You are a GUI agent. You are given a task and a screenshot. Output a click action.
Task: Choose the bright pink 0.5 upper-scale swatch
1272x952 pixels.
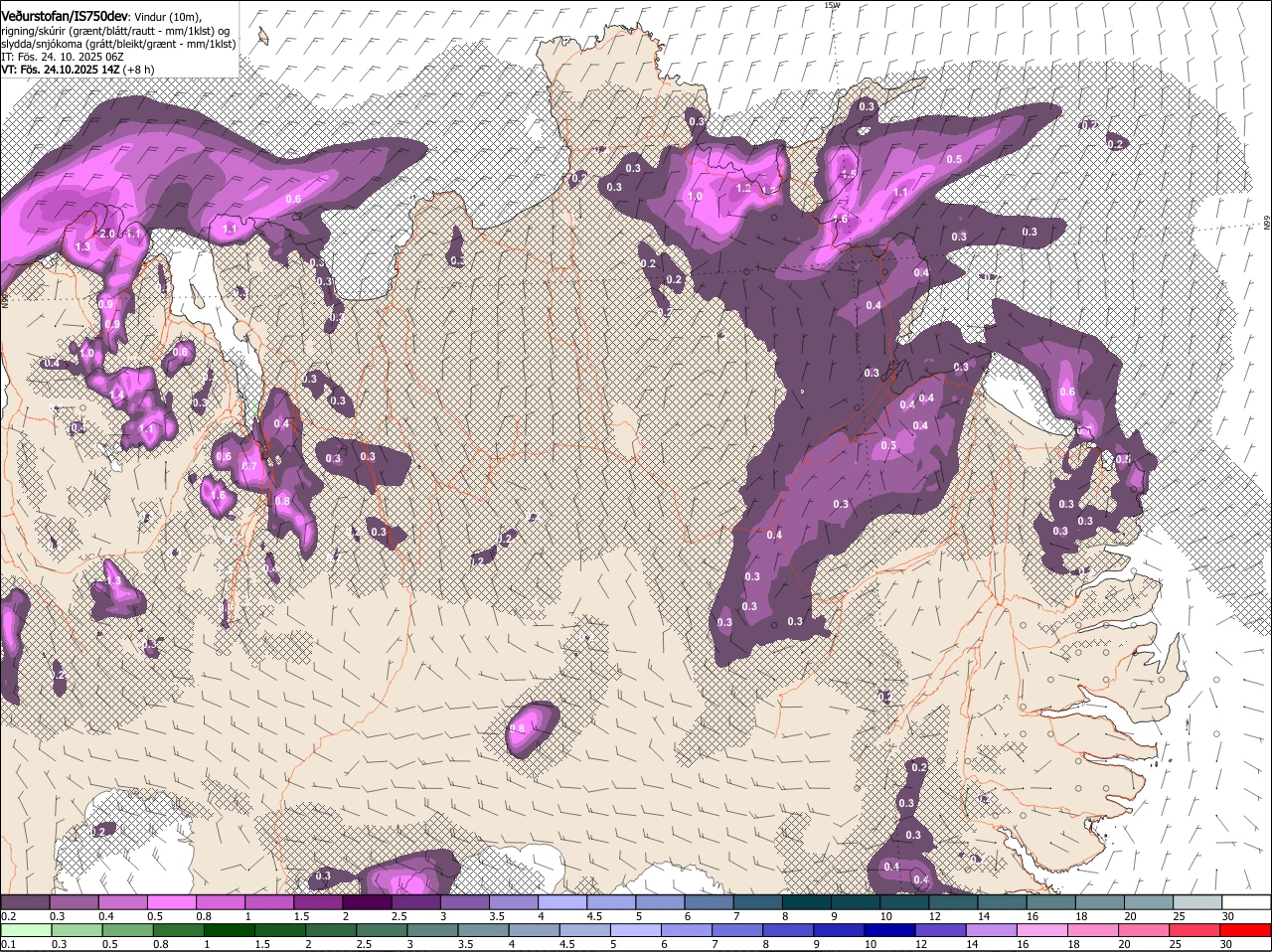point(171,901)
